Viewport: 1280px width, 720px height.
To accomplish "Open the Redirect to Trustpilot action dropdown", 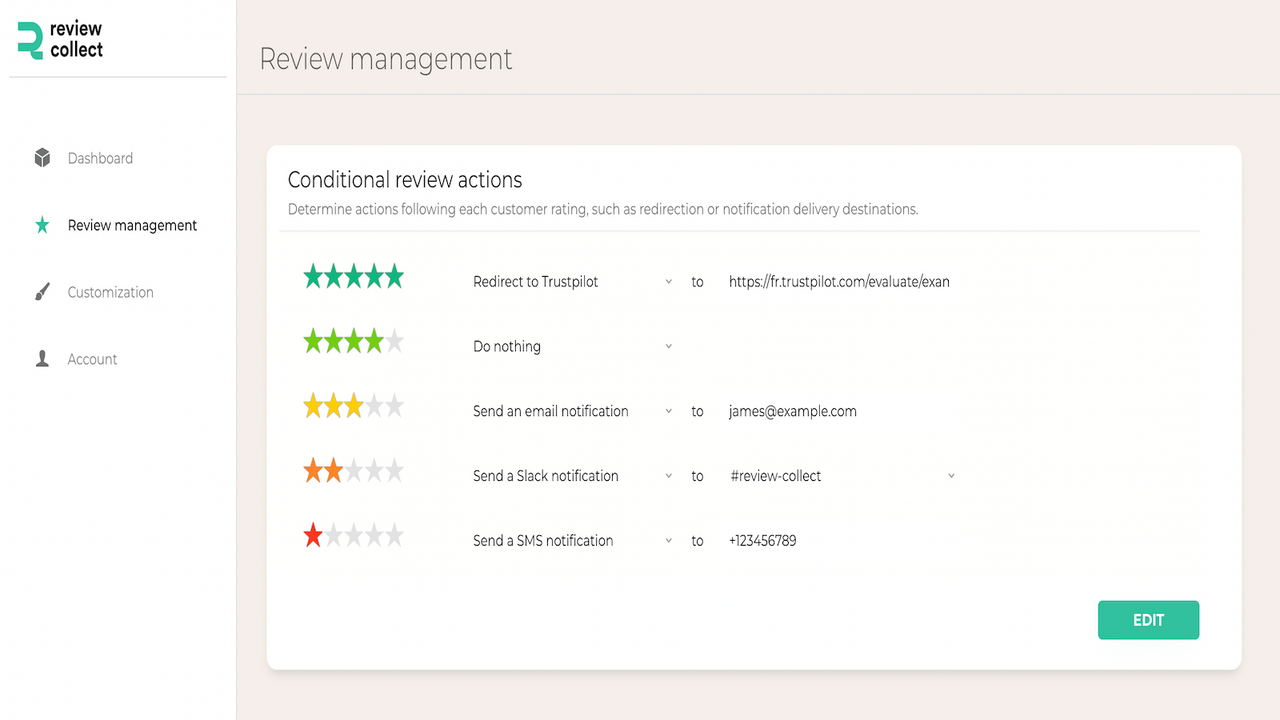I will point(668,281).
